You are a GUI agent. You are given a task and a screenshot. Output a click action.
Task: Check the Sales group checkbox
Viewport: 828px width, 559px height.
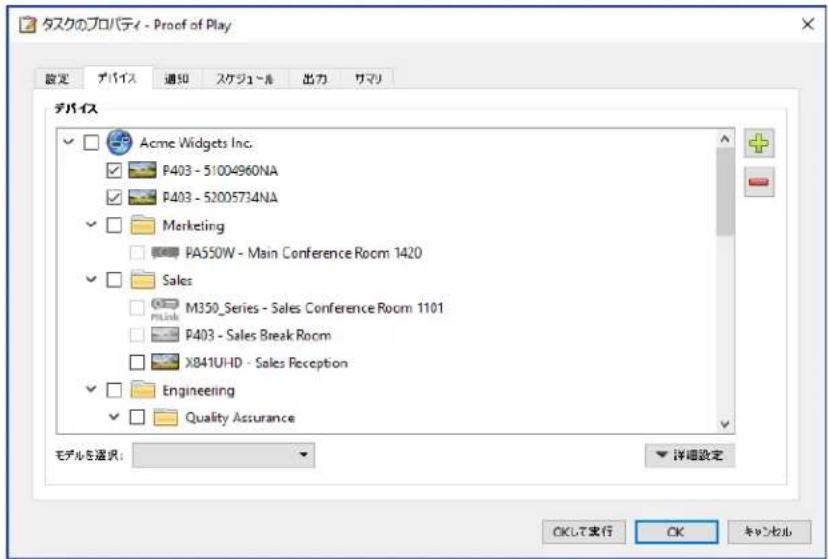click(x=114, y=280)
